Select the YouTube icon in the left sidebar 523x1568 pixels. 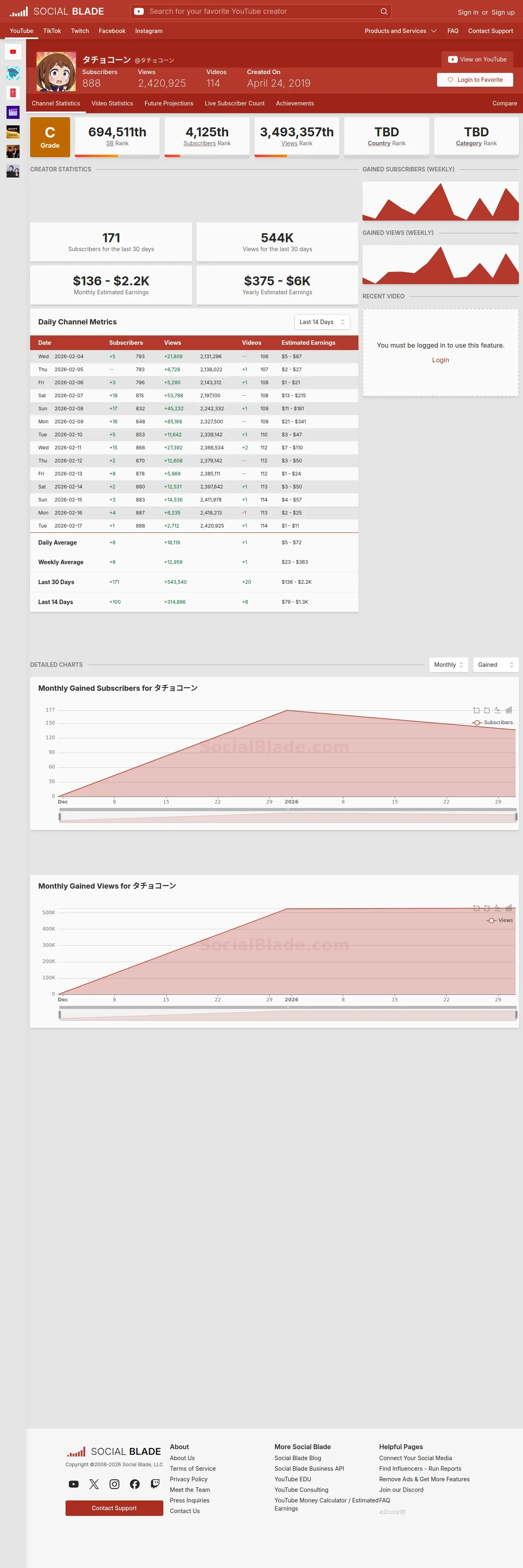[13, 52]
